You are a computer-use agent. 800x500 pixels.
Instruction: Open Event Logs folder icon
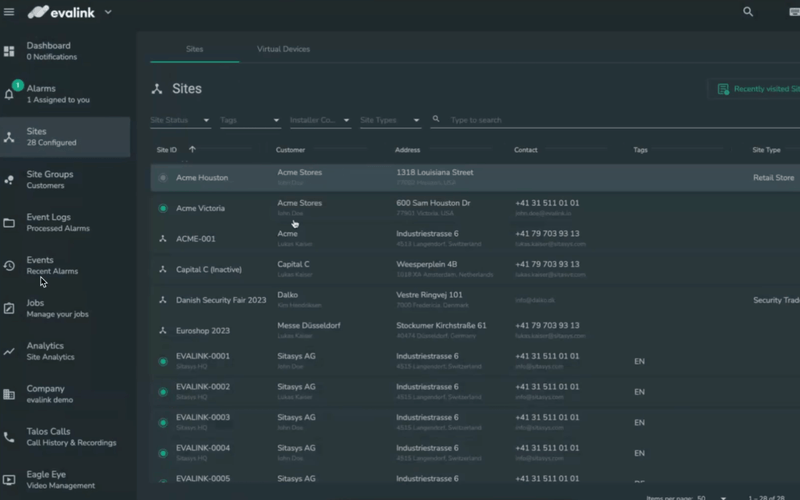(10, 223)
